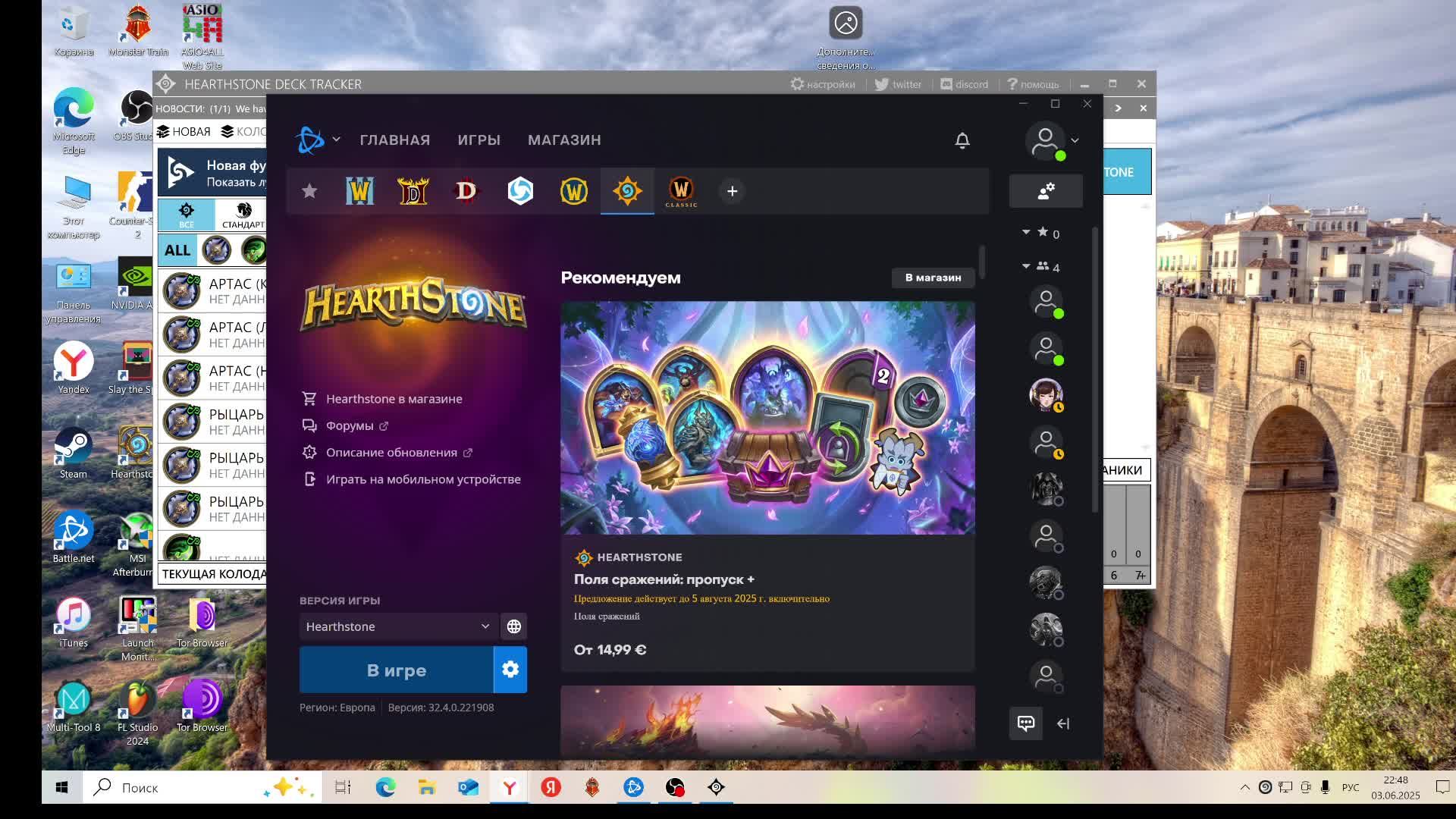The image size is (1456, 819).
Task: Click the taskbar search box
Action: tap(202, 787)
